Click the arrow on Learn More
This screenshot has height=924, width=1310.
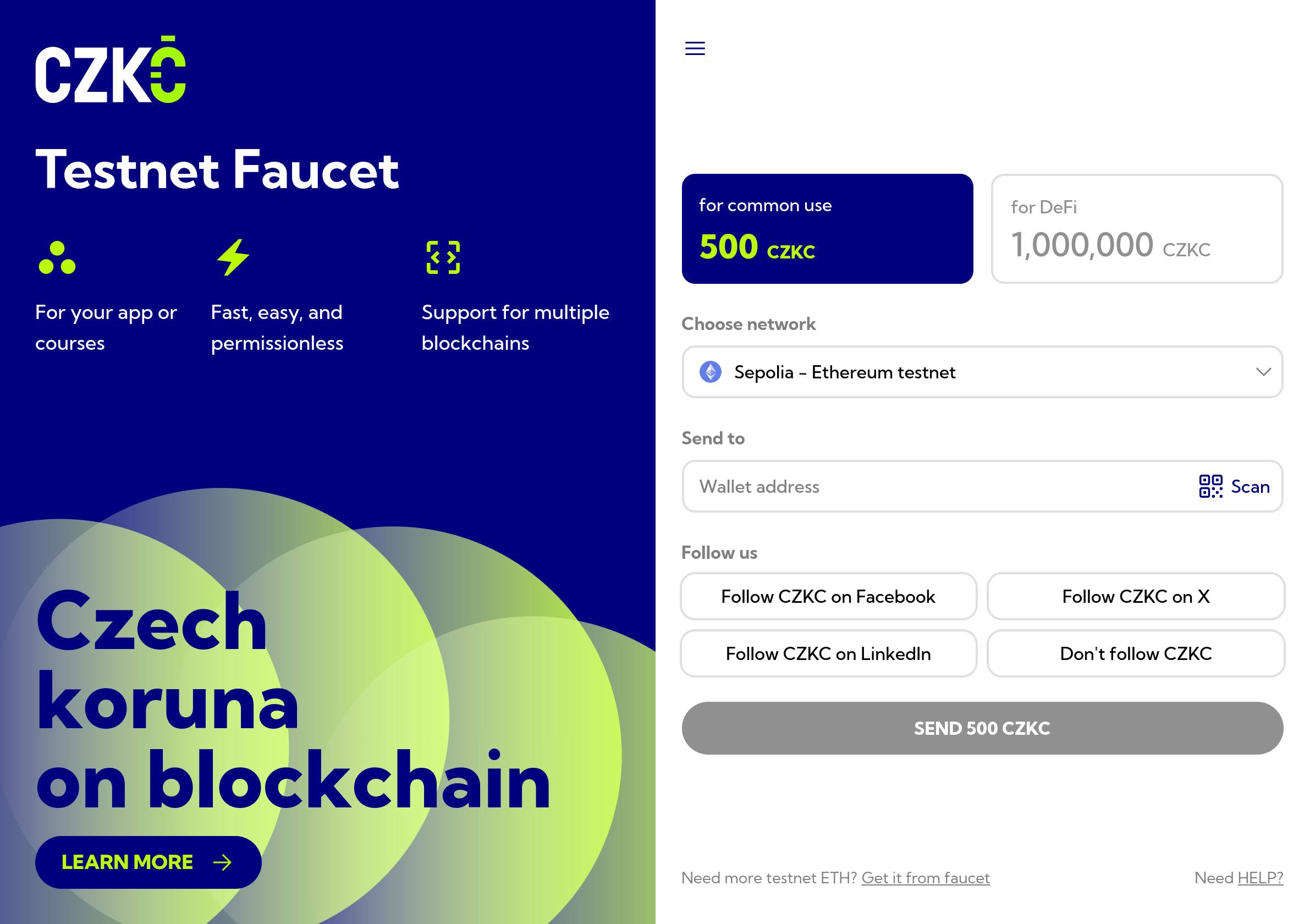[222, 862]
